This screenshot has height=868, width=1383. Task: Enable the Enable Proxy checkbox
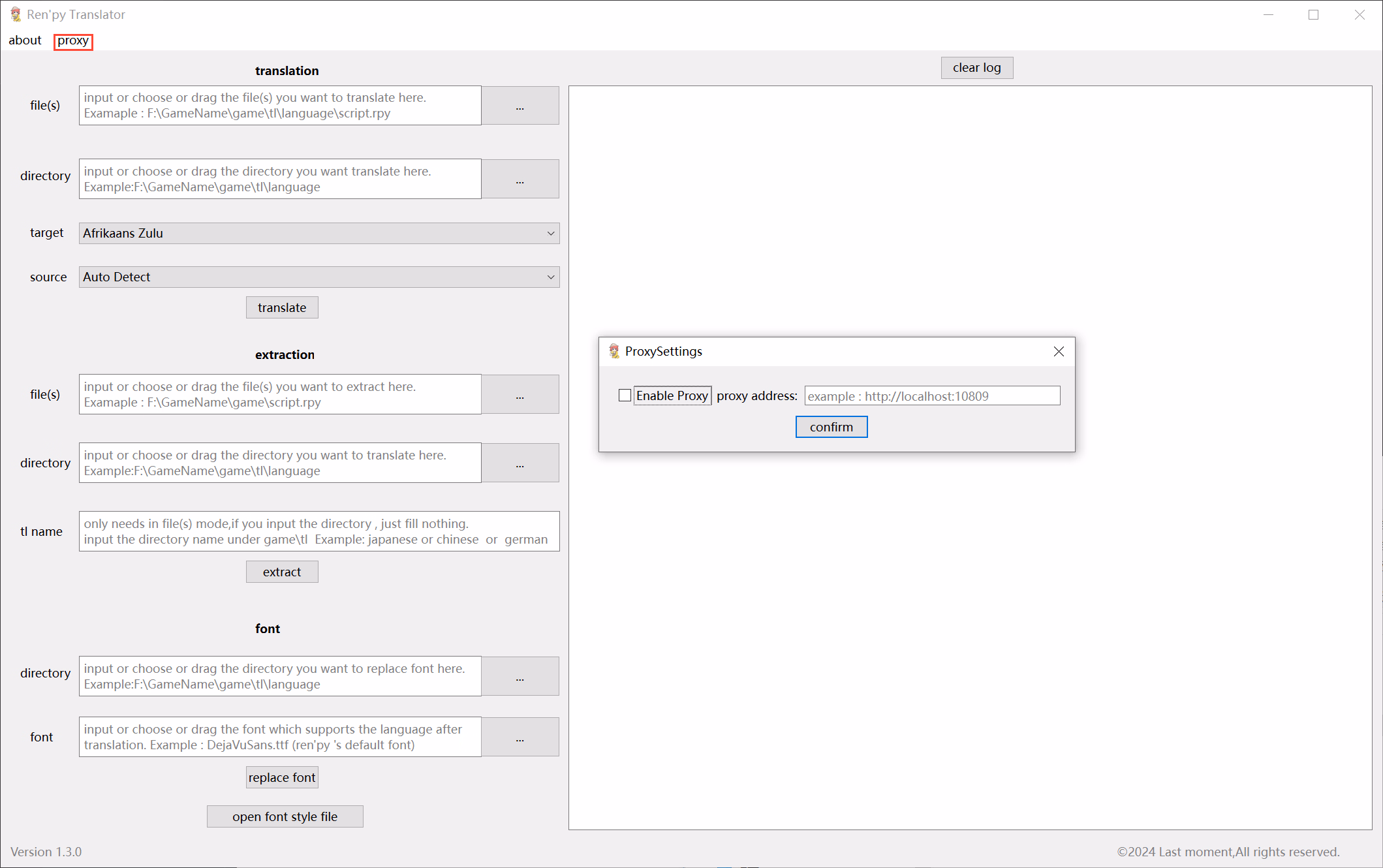coord(625,395)
